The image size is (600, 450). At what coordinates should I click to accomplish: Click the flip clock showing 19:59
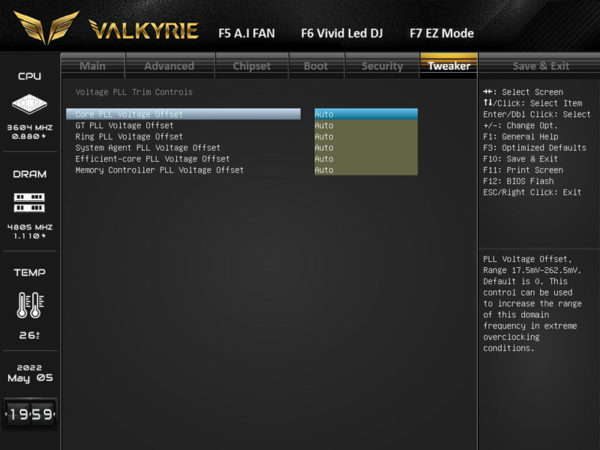tap(30, 414)
